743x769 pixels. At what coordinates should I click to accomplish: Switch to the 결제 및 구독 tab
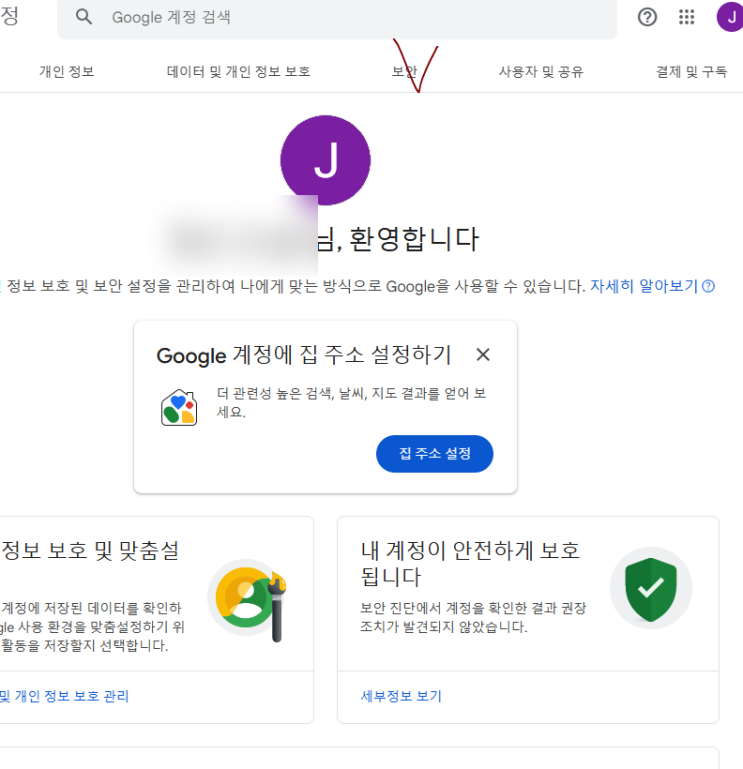pyautogui.click(x=692, y=72)
